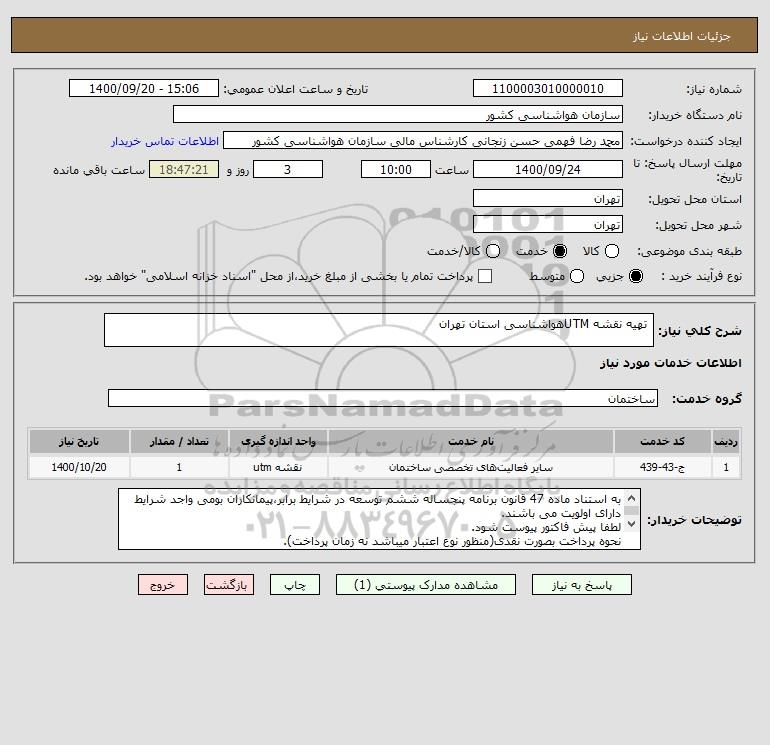The width and height of the screenshot is (770, 745).
Task: Select the کالا radio button
Action: pyautogui.click(x=611, y=251)
